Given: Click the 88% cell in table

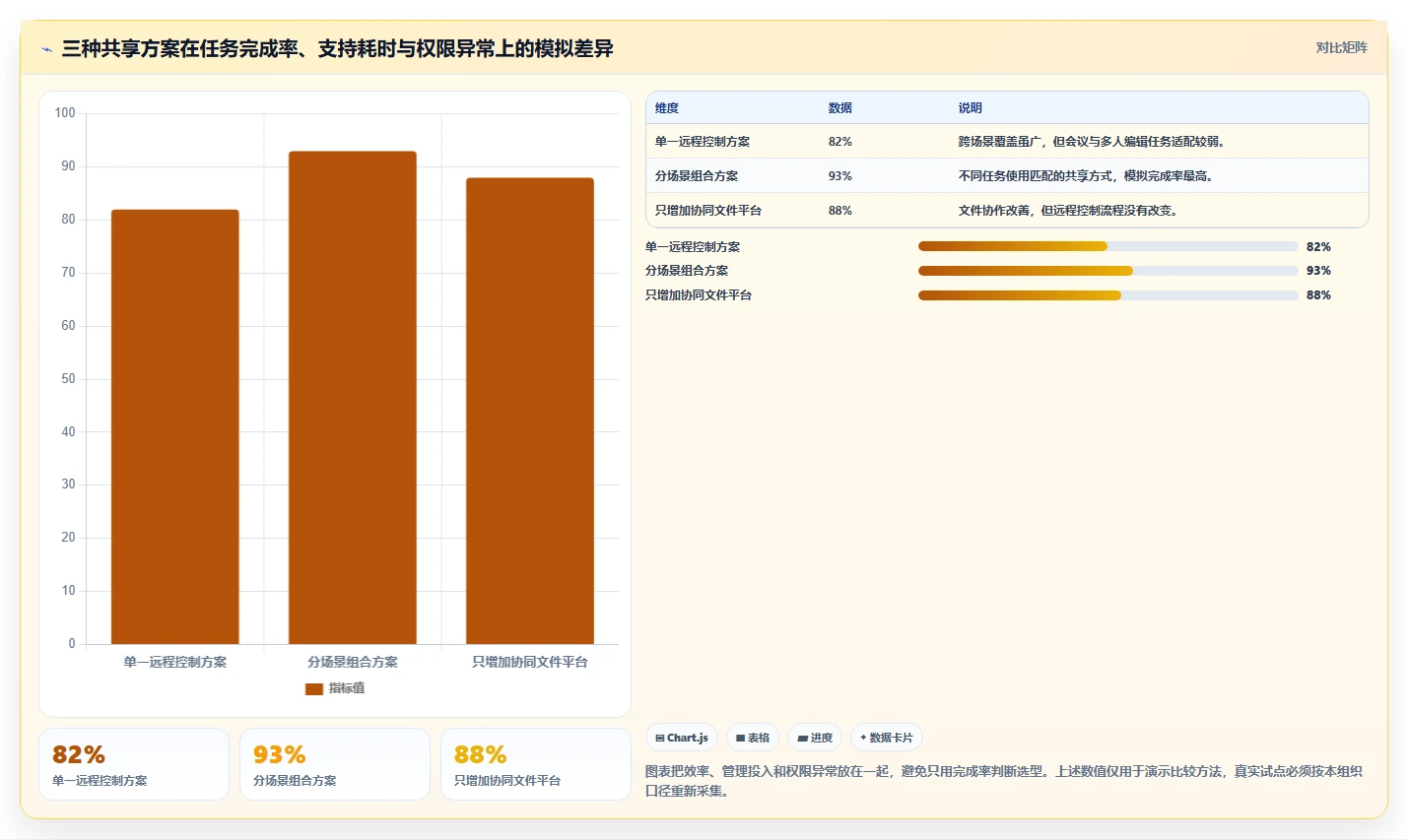Looking at the screenshot, I should click(840, 211).
